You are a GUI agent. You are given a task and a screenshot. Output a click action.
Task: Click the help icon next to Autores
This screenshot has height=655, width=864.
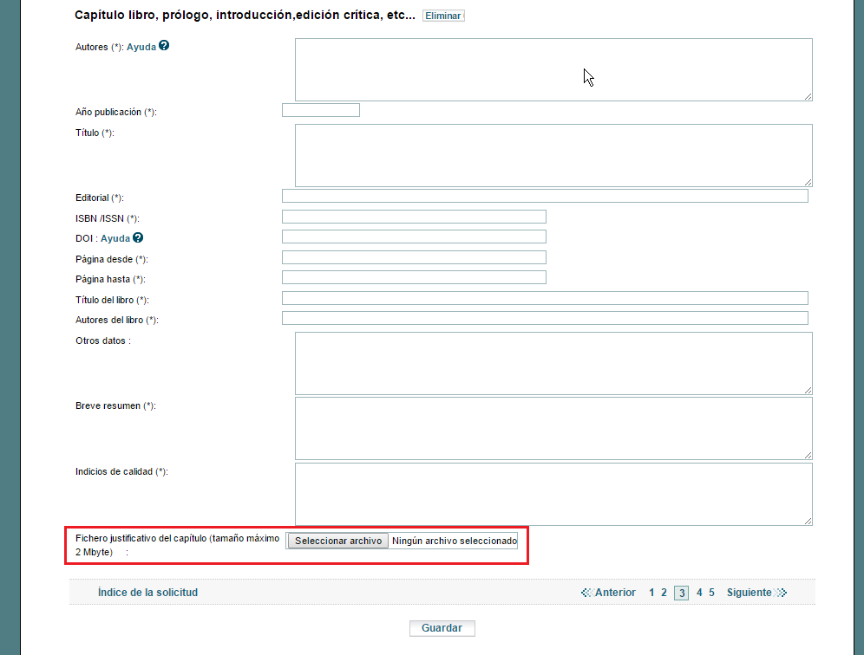[164, 46]
